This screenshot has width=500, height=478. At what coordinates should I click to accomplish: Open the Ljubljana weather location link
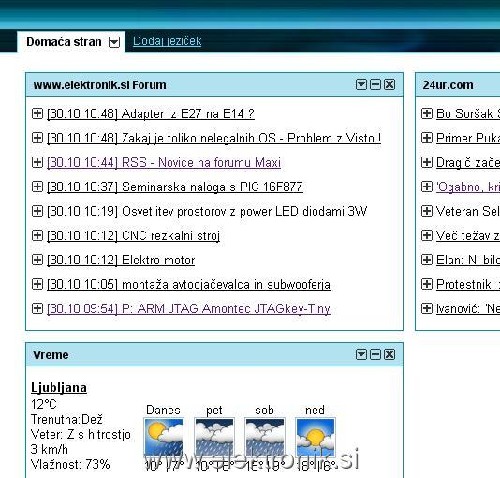[x=59, y=388]
